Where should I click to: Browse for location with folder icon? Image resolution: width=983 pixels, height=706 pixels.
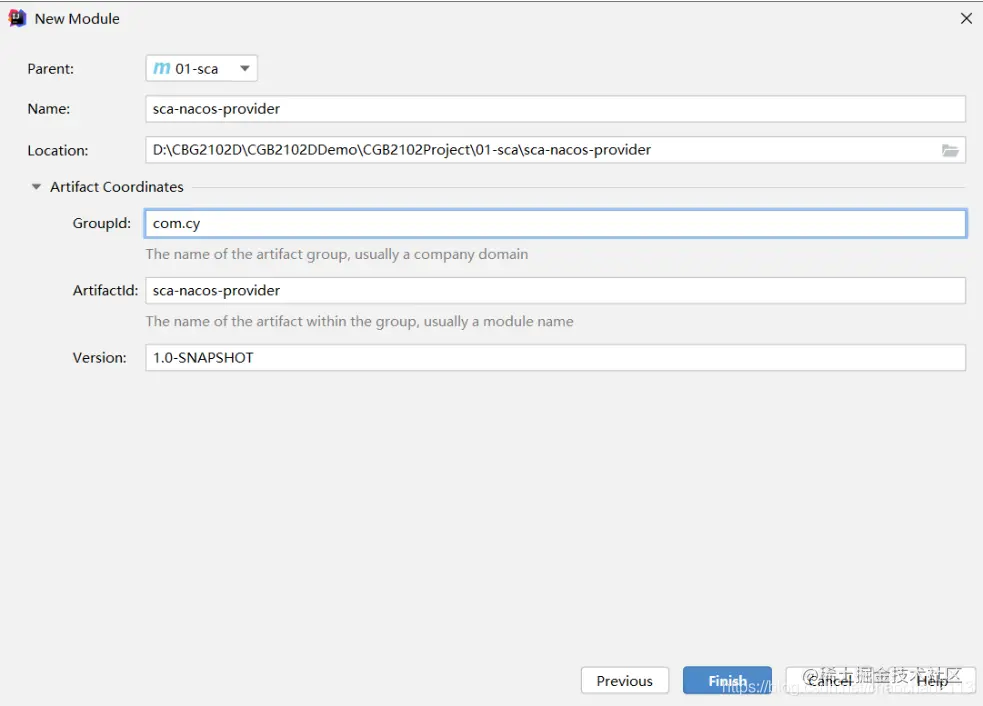click(950, 150)
